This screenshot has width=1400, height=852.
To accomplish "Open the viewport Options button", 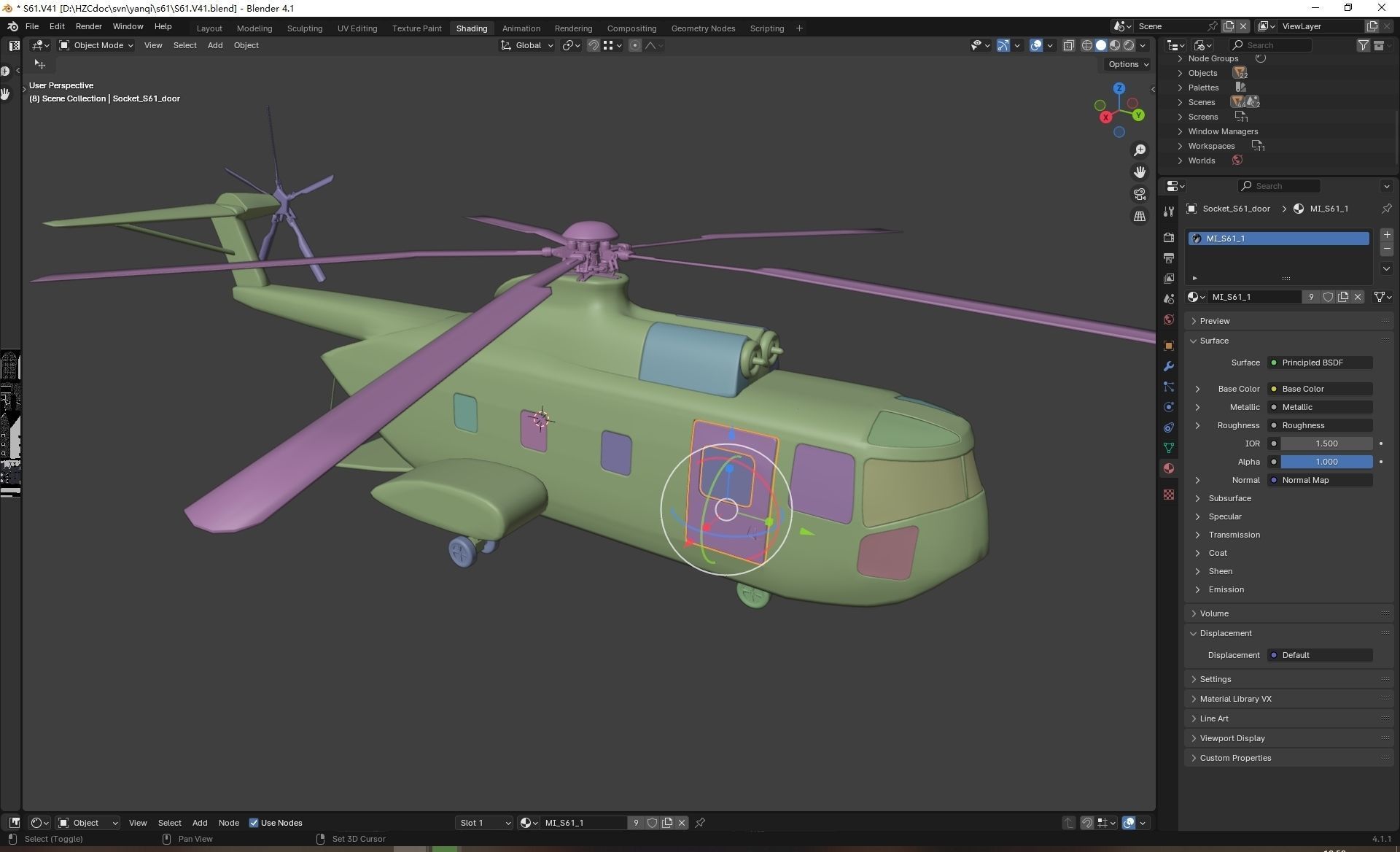I will click(1128, 64).
